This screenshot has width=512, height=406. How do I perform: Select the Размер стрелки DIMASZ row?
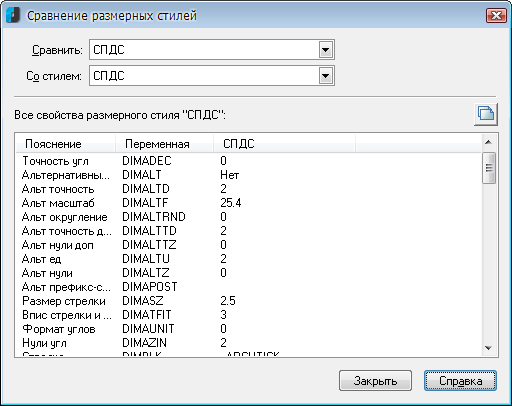tap(248, 301)
